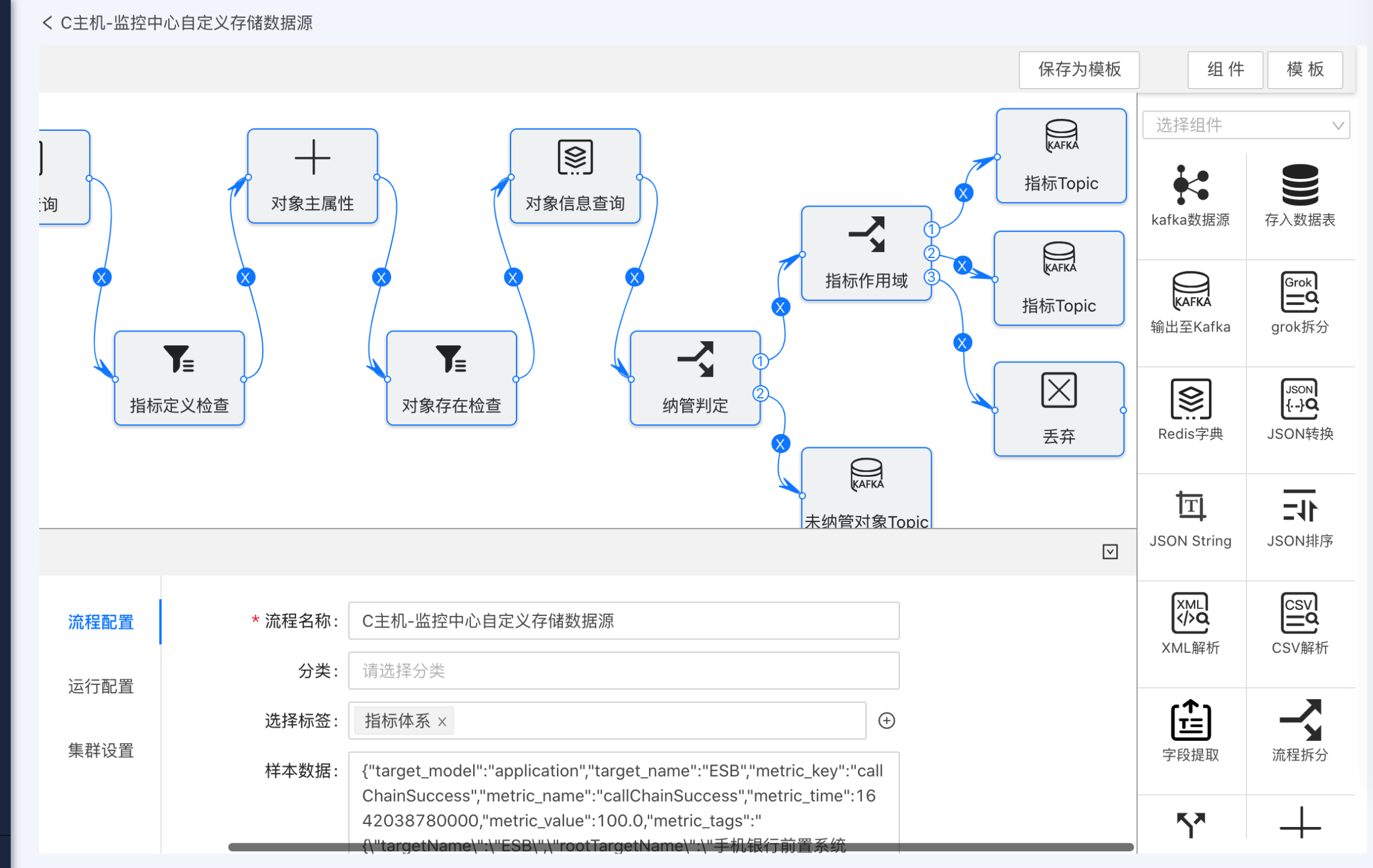This screenshot has height=868, width=1373.
Task: Select the 存入数据表 component icon
Action: (1299, 185)
